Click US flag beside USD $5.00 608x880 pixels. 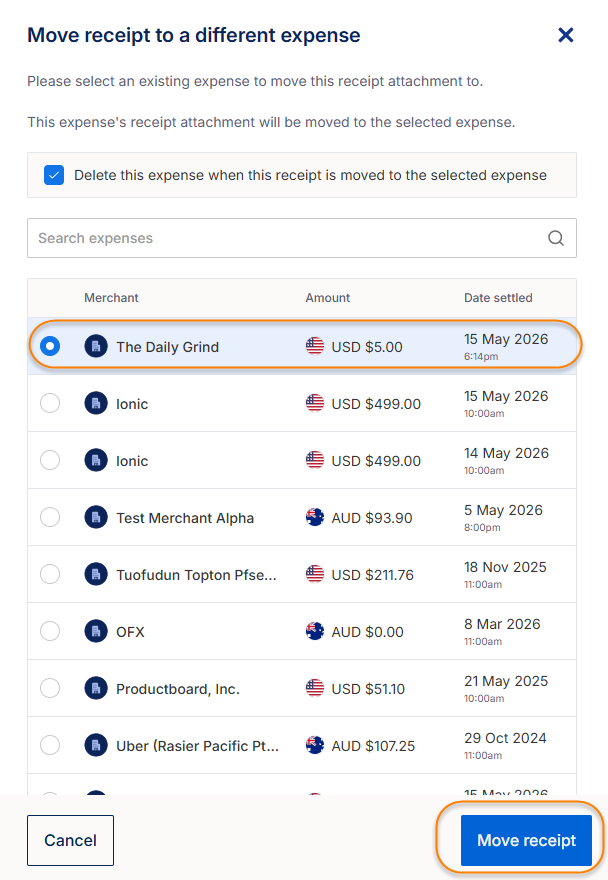click(x=315, y=346)
